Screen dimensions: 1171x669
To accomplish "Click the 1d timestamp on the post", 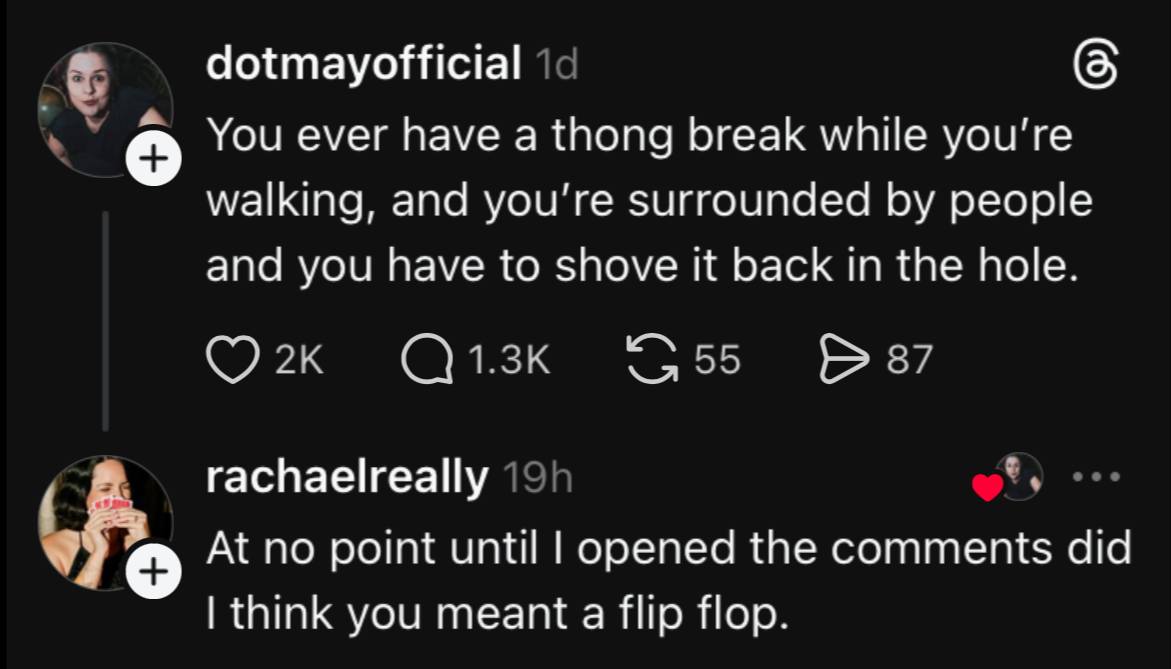I will pos(557,67).
